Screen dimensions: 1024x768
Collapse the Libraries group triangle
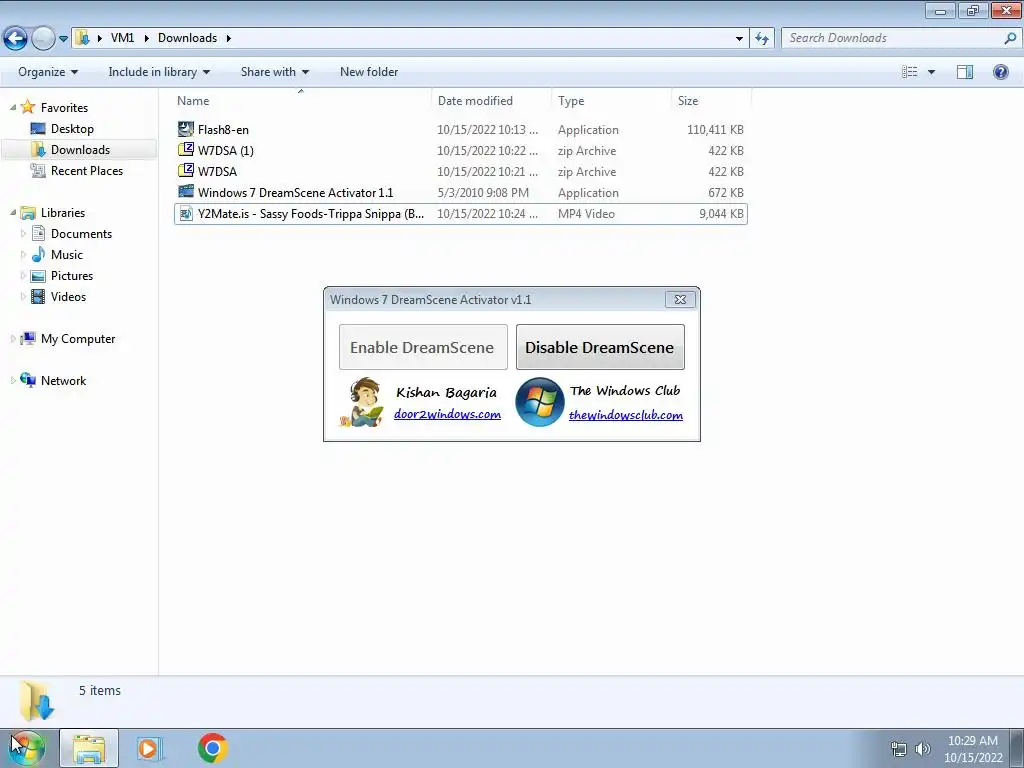13,212
